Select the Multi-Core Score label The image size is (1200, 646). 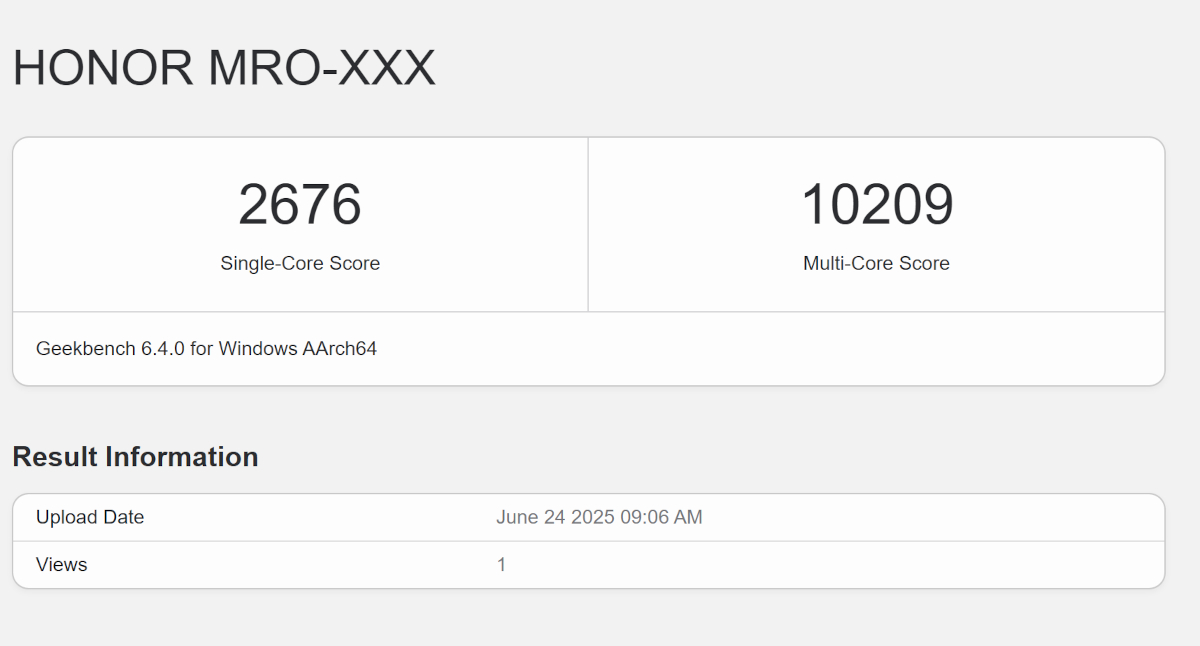876,264
